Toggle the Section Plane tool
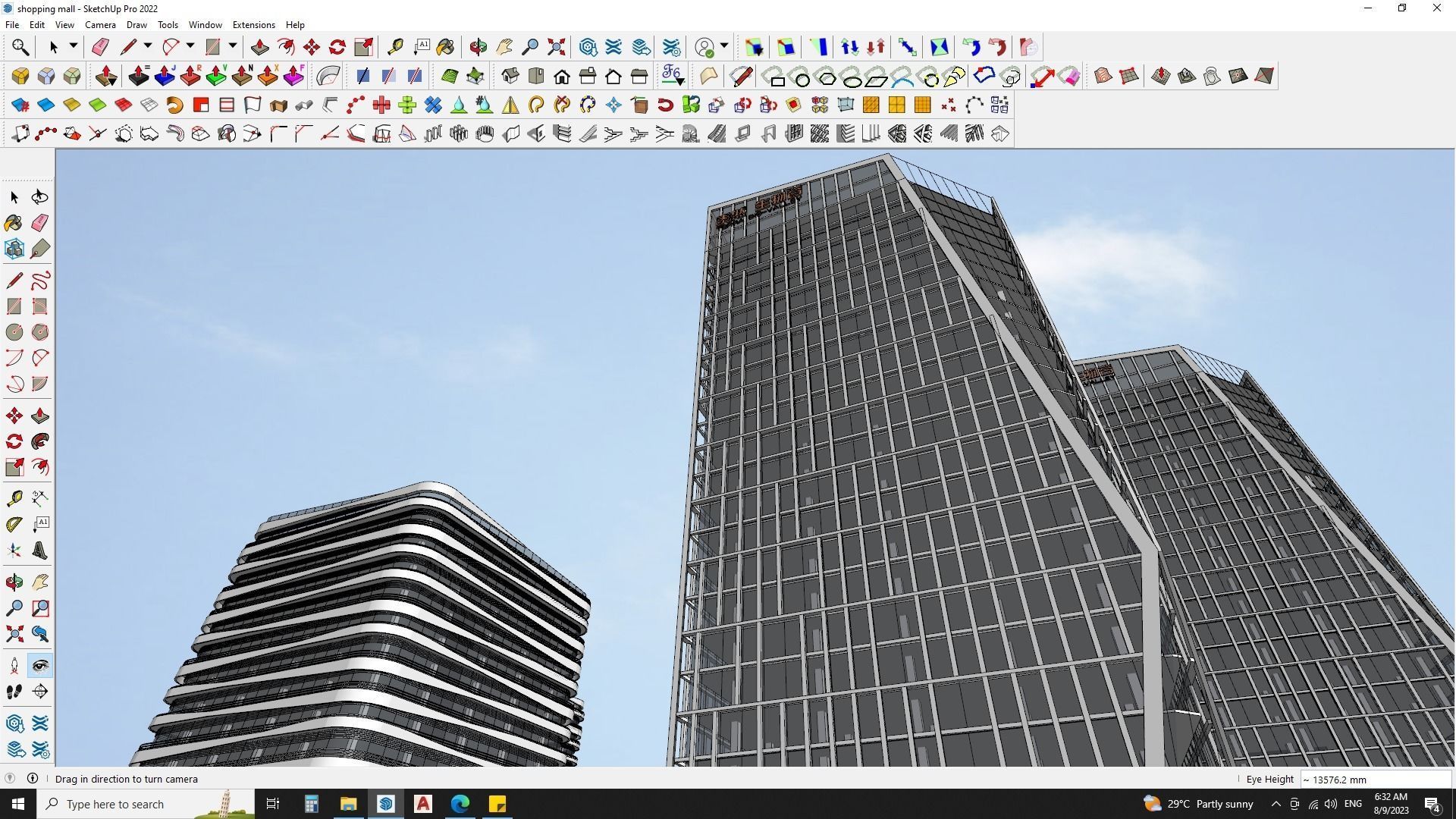Image resolution: width=1456 pixels, height=819 pixels. point(39,691)
